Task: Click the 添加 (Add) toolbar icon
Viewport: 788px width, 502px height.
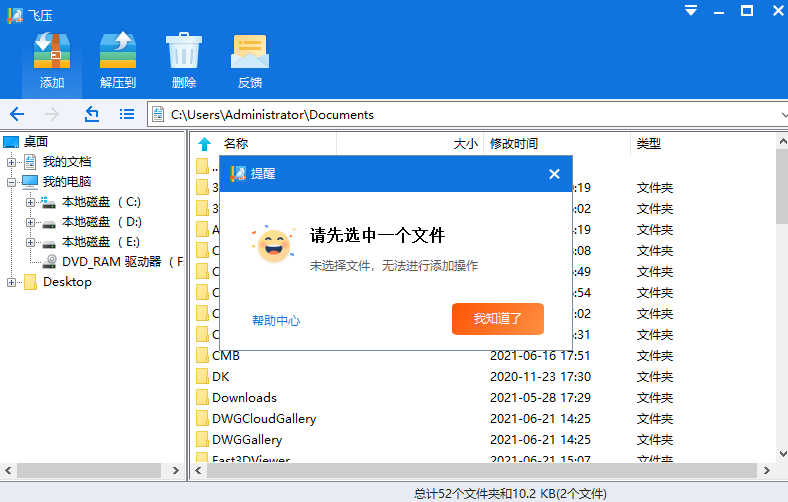Action: [x=52, y=50]
